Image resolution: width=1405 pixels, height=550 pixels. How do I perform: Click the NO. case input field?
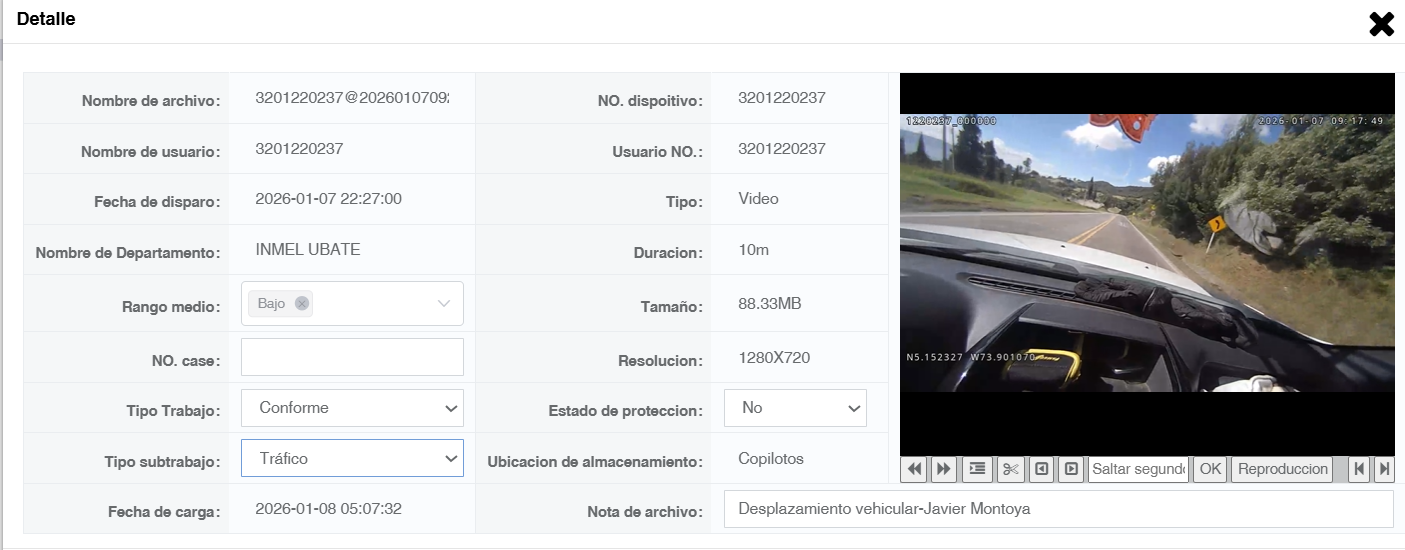tap(352, 357)
